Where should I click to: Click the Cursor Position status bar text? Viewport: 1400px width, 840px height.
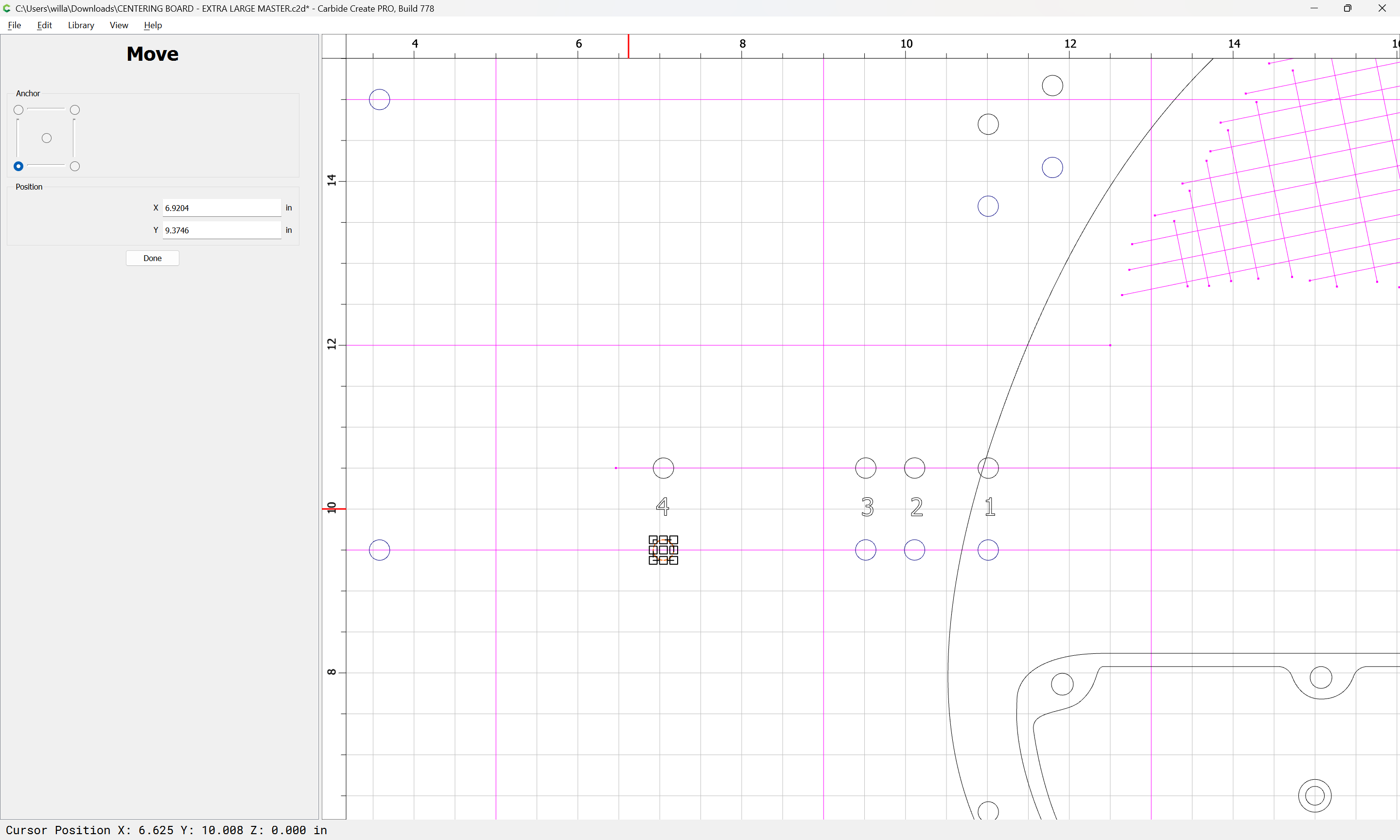coord(166,830)
